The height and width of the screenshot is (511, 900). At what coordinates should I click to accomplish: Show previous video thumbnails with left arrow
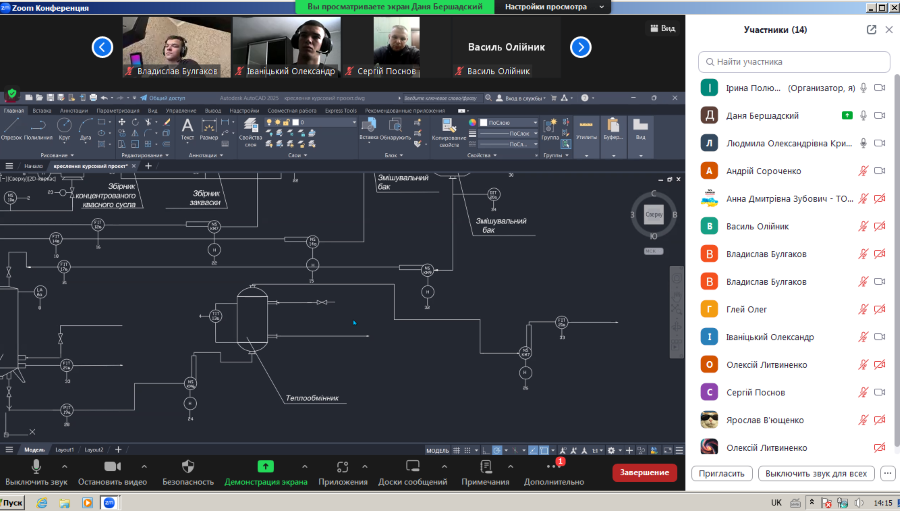[x=102, y=47]
